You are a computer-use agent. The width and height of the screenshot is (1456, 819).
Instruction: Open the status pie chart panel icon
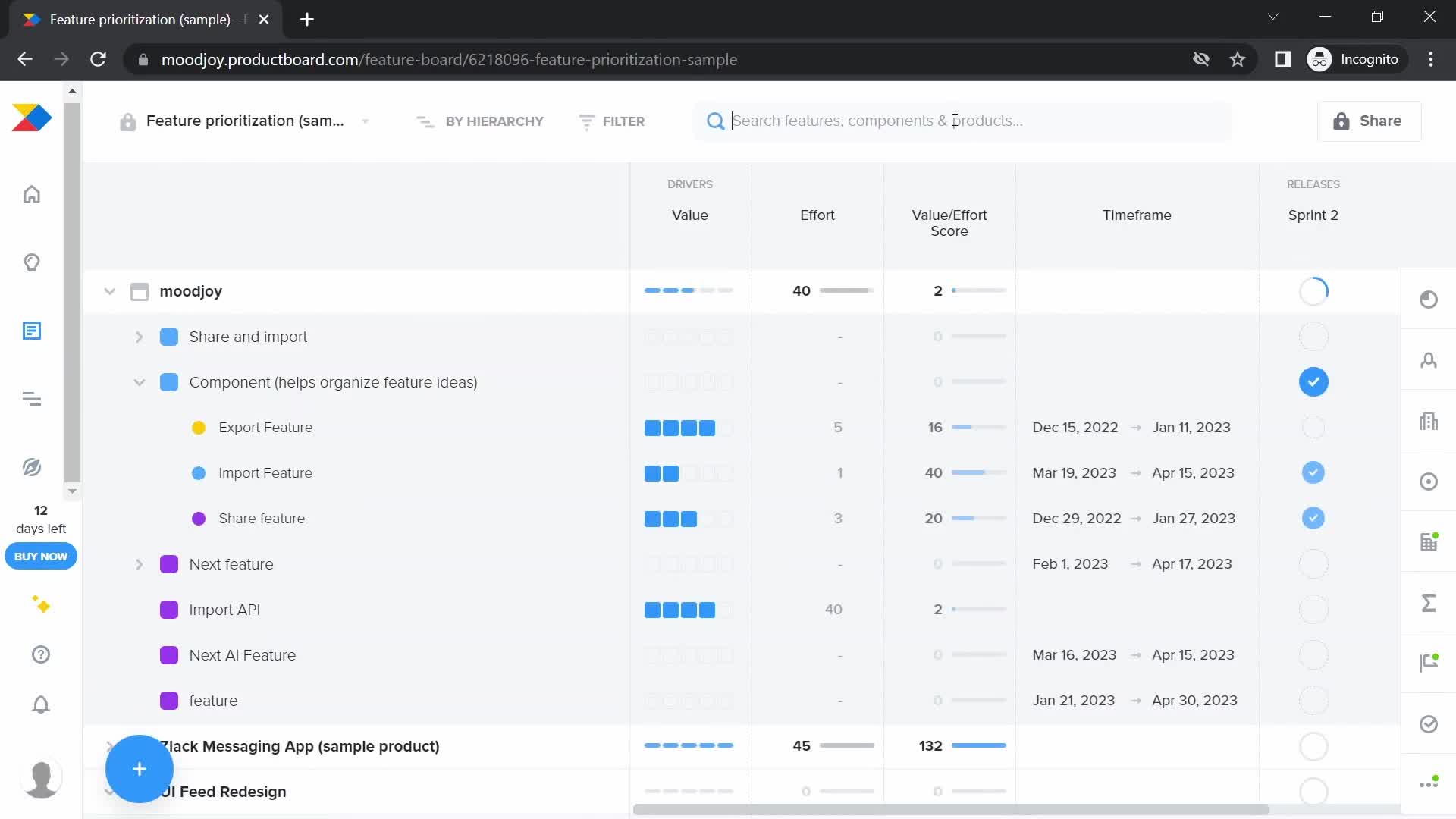[1429, 300]
